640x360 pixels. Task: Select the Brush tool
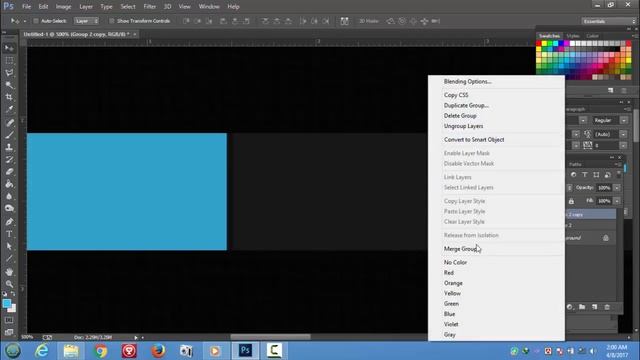(9, 135)
